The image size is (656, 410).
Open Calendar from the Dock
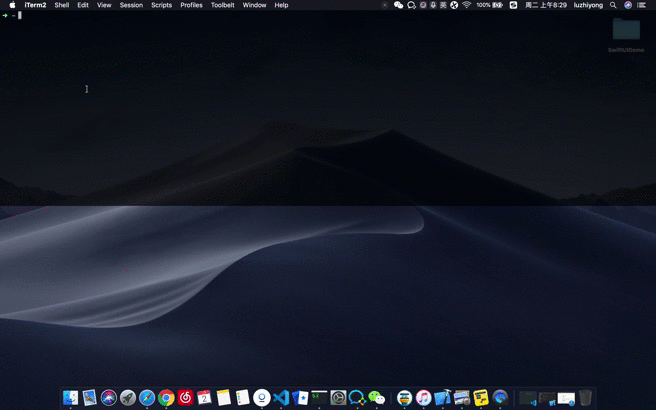pyautogui.click(x=204, y=397)
